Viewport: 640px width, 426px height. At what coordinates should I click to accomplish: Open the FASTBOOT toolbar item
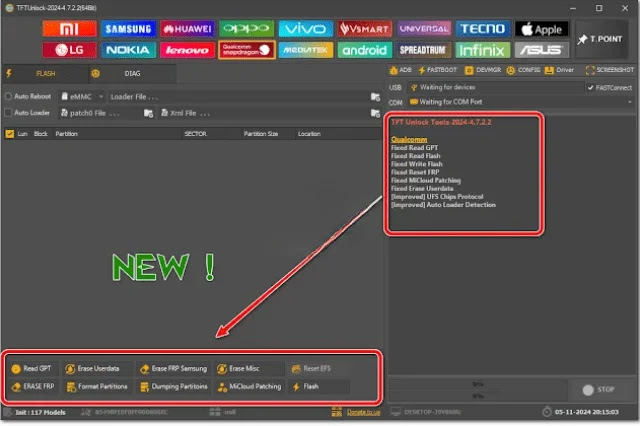[x=437, y=70]
